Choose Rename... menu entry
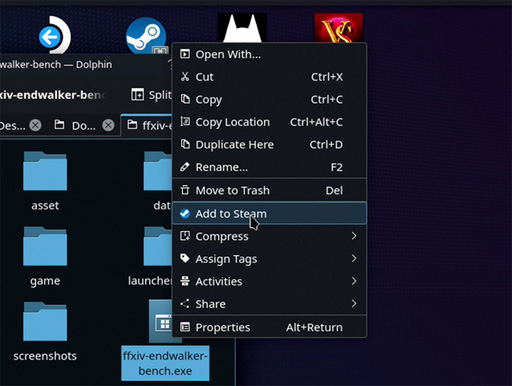This screenshot has width=512, height=386. 269,167
